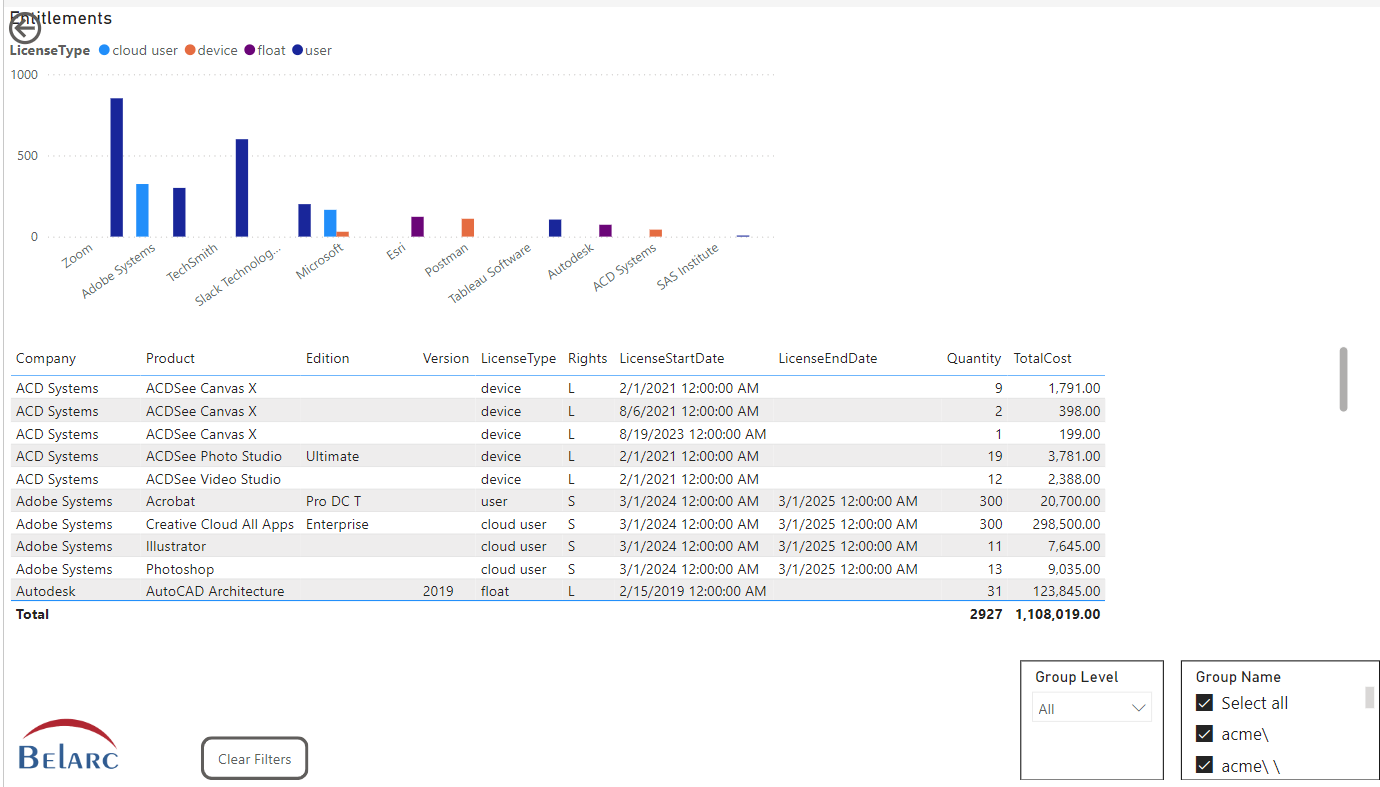
Task: Toggle the acme\ \ group checkbox
Action: pos(1205,765)
